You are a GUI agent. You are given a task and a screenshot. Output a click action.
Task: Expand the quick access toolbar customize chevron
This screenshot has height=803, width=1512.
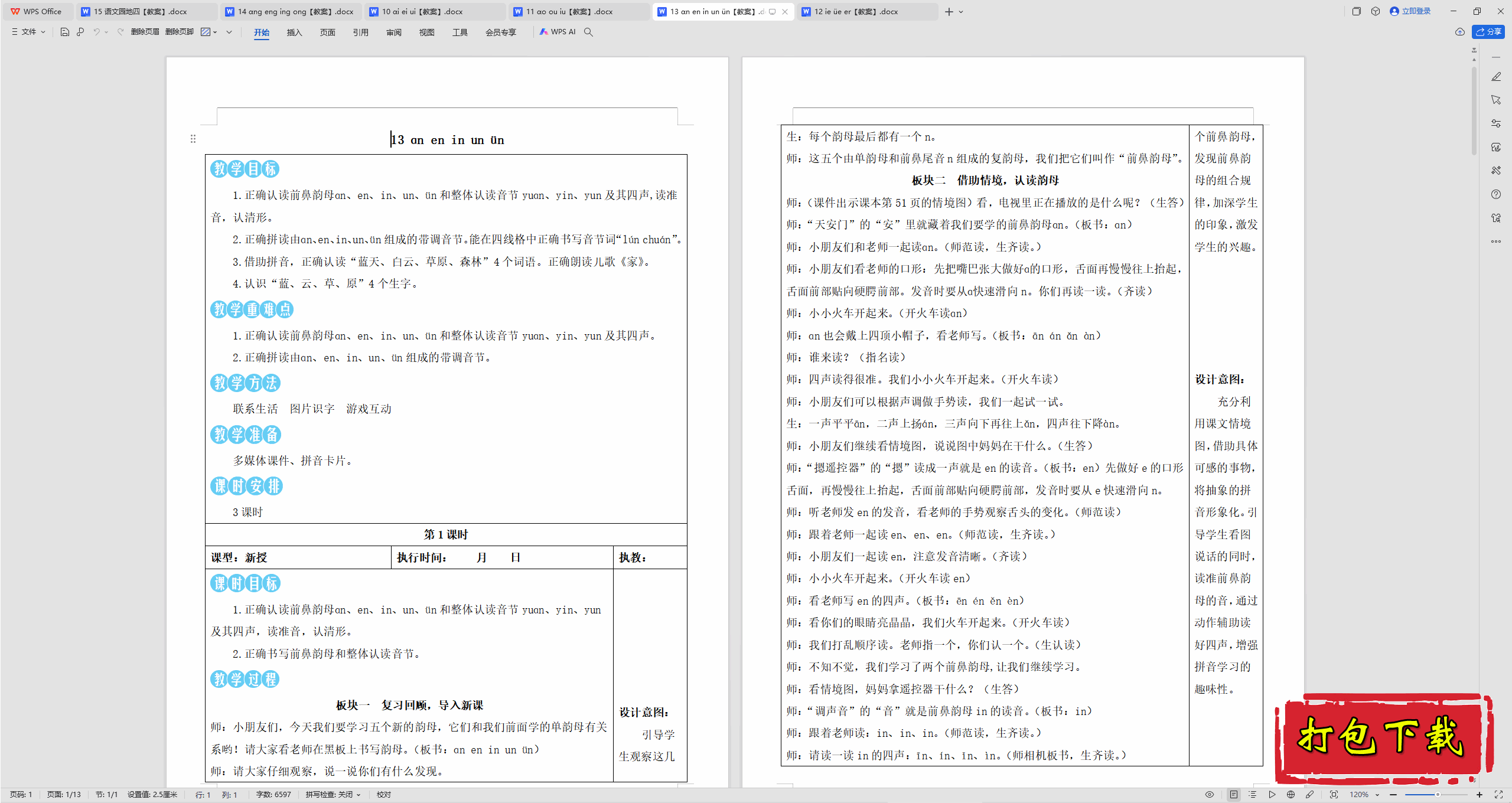tap(229, 32)
